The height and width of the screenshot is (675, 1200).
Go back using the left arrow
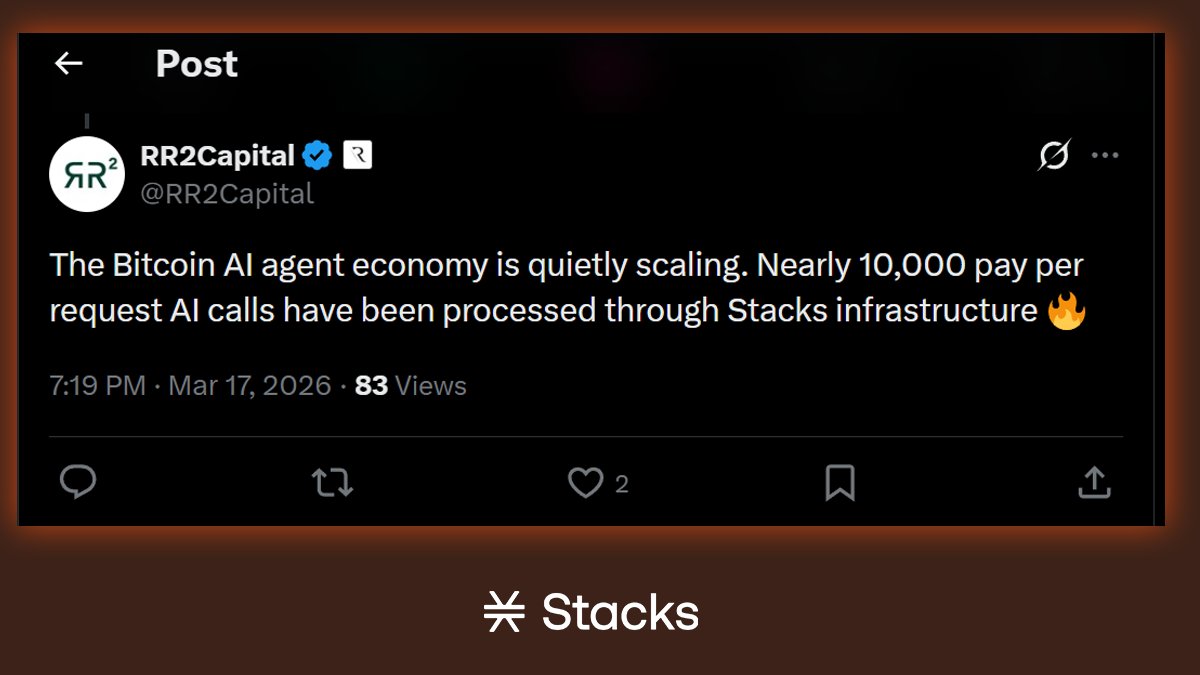click(68, 64)
